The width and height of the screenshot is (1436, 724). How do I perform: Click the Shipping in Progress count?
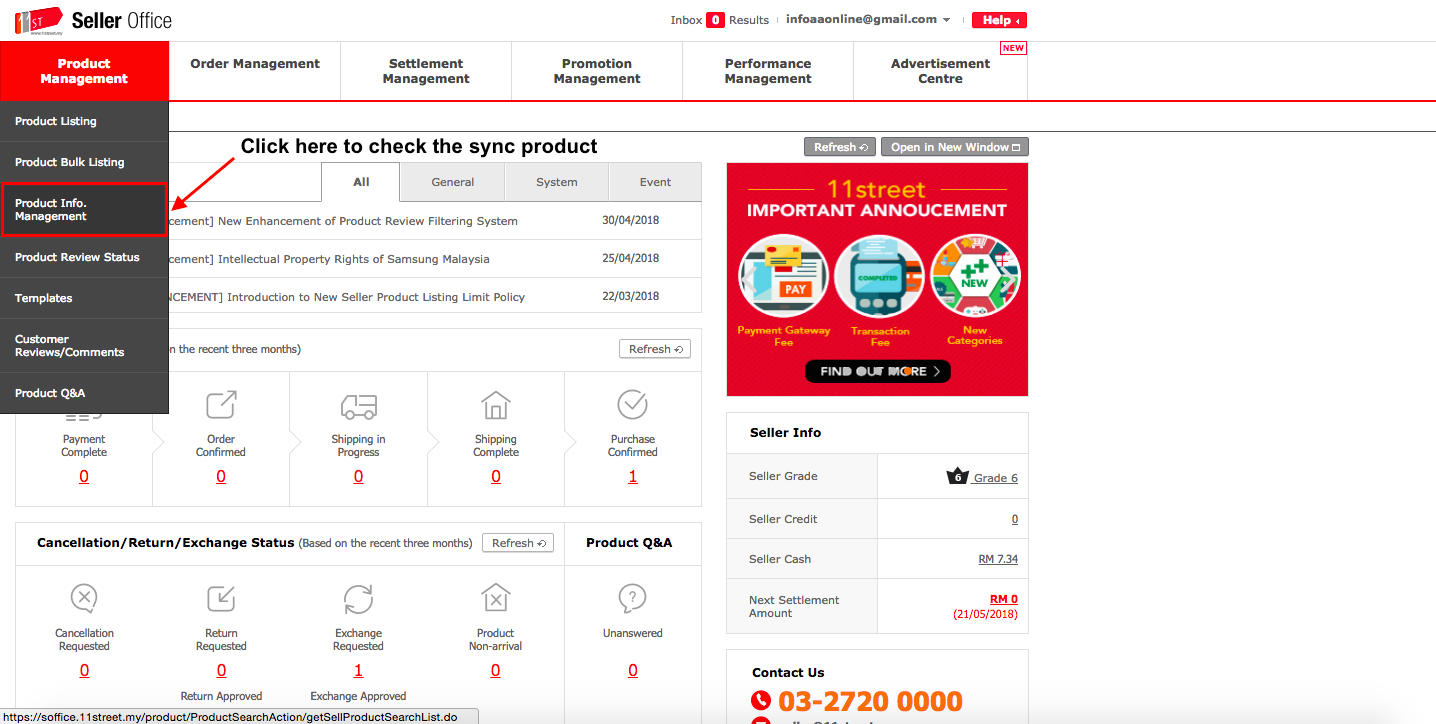[359, 477]
